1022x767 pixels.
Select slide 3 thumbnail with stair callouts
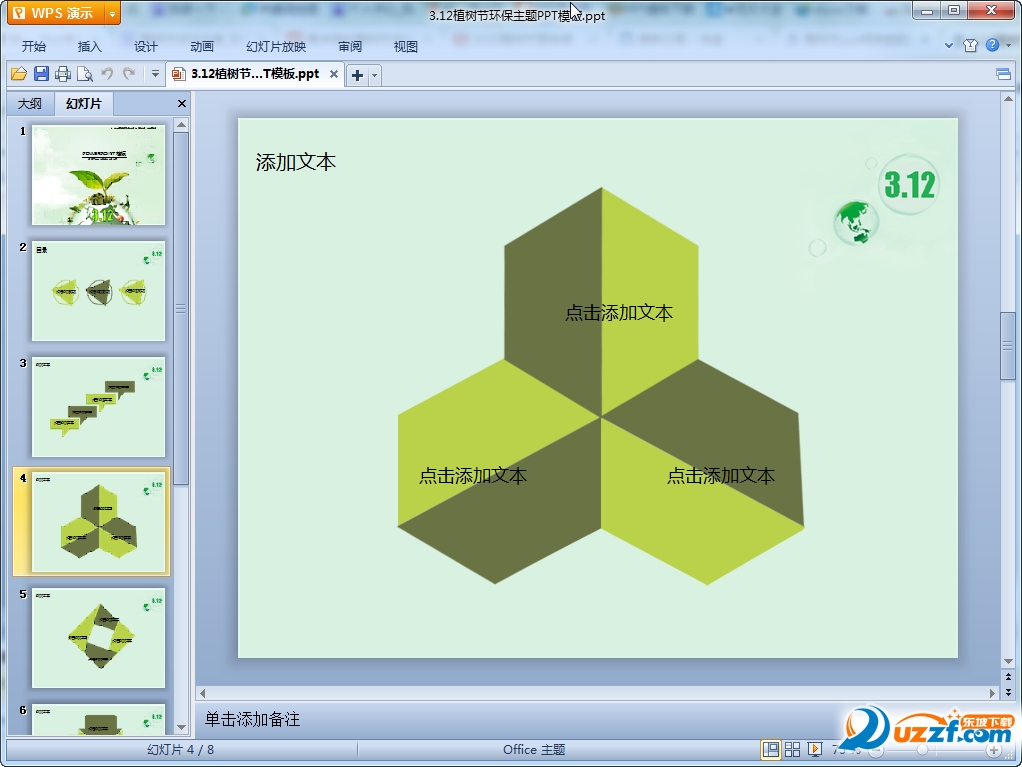pos(98,407)
